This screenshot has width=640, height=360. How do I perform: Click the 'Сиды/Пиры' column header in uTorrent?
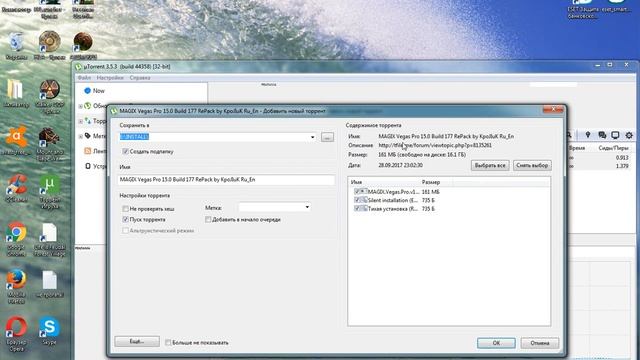(613, 148)
